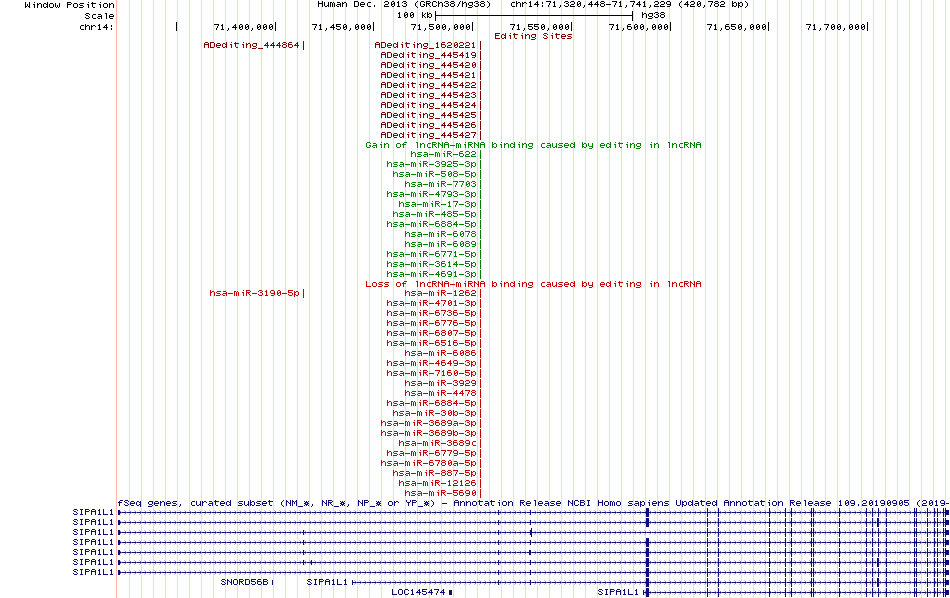Click the 71,650,000 ruler position marker

point(737,27)
